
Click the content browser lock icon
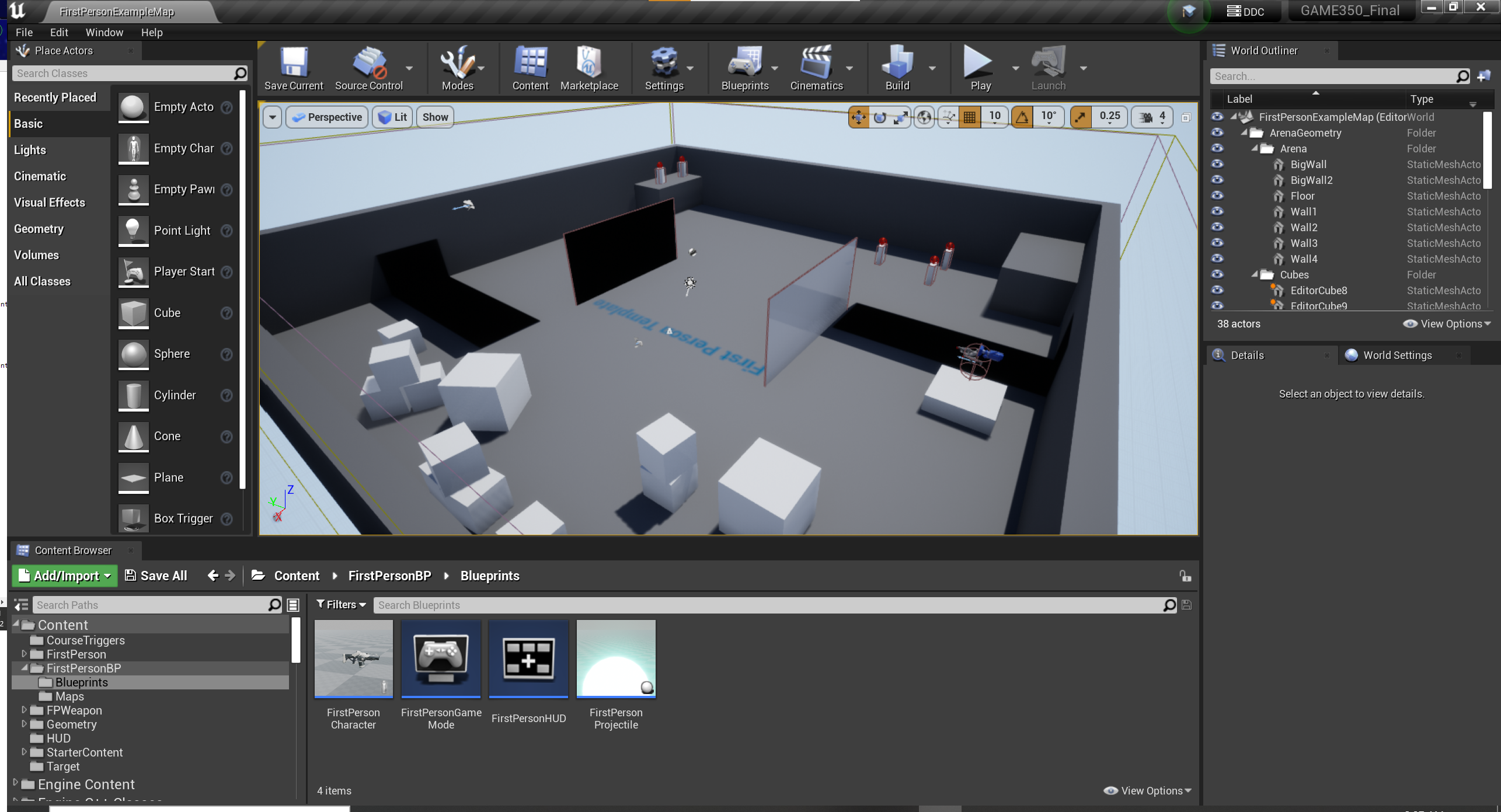(1185, 576)
